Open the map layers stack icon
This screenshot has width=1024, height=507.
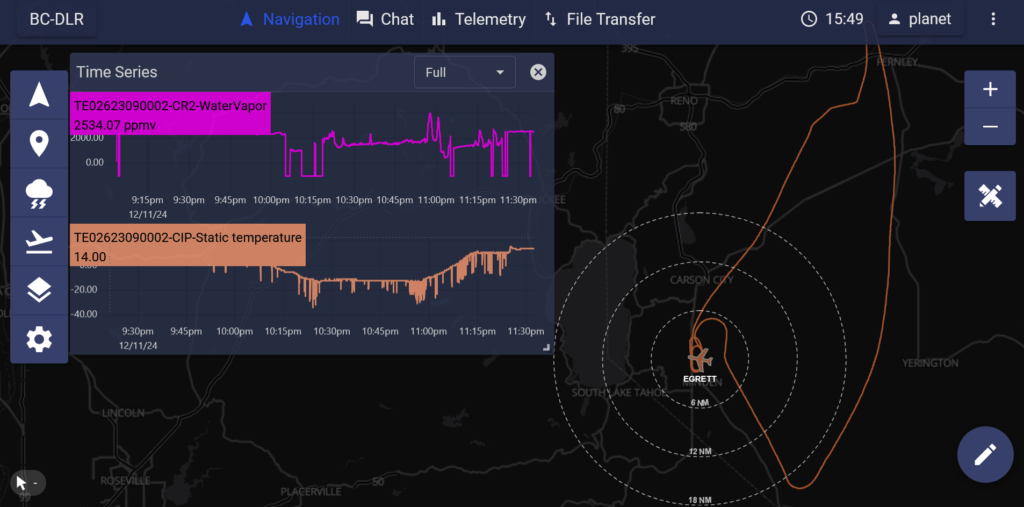tap(39, 291)
